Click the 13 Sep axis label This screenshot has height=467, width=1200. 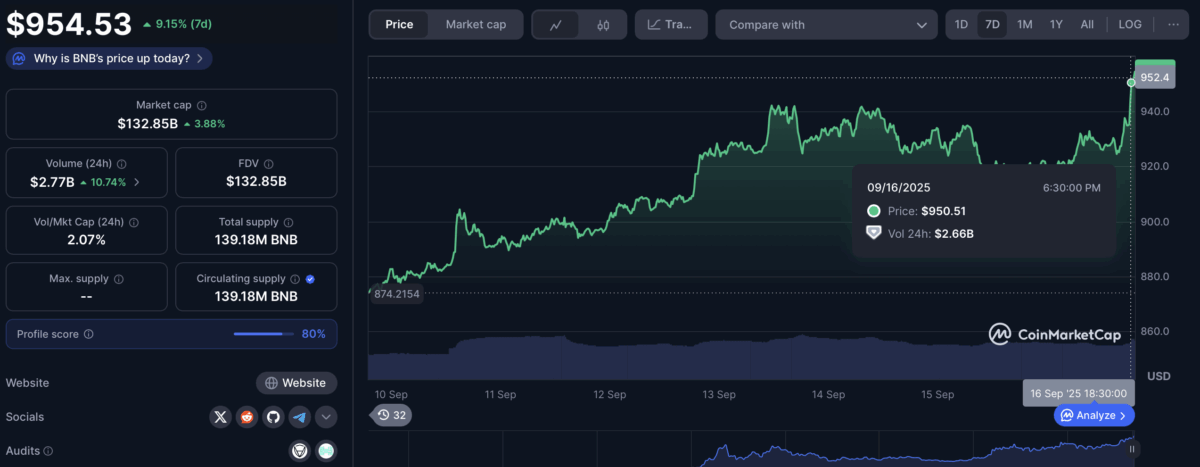click(x=719, y=394)
